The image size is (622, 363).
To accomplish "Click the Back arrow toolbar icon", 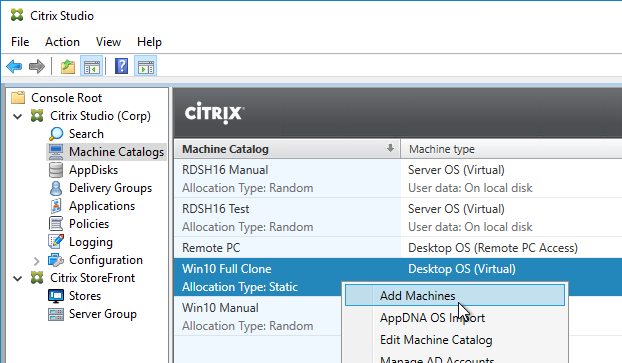I will 14,66.
